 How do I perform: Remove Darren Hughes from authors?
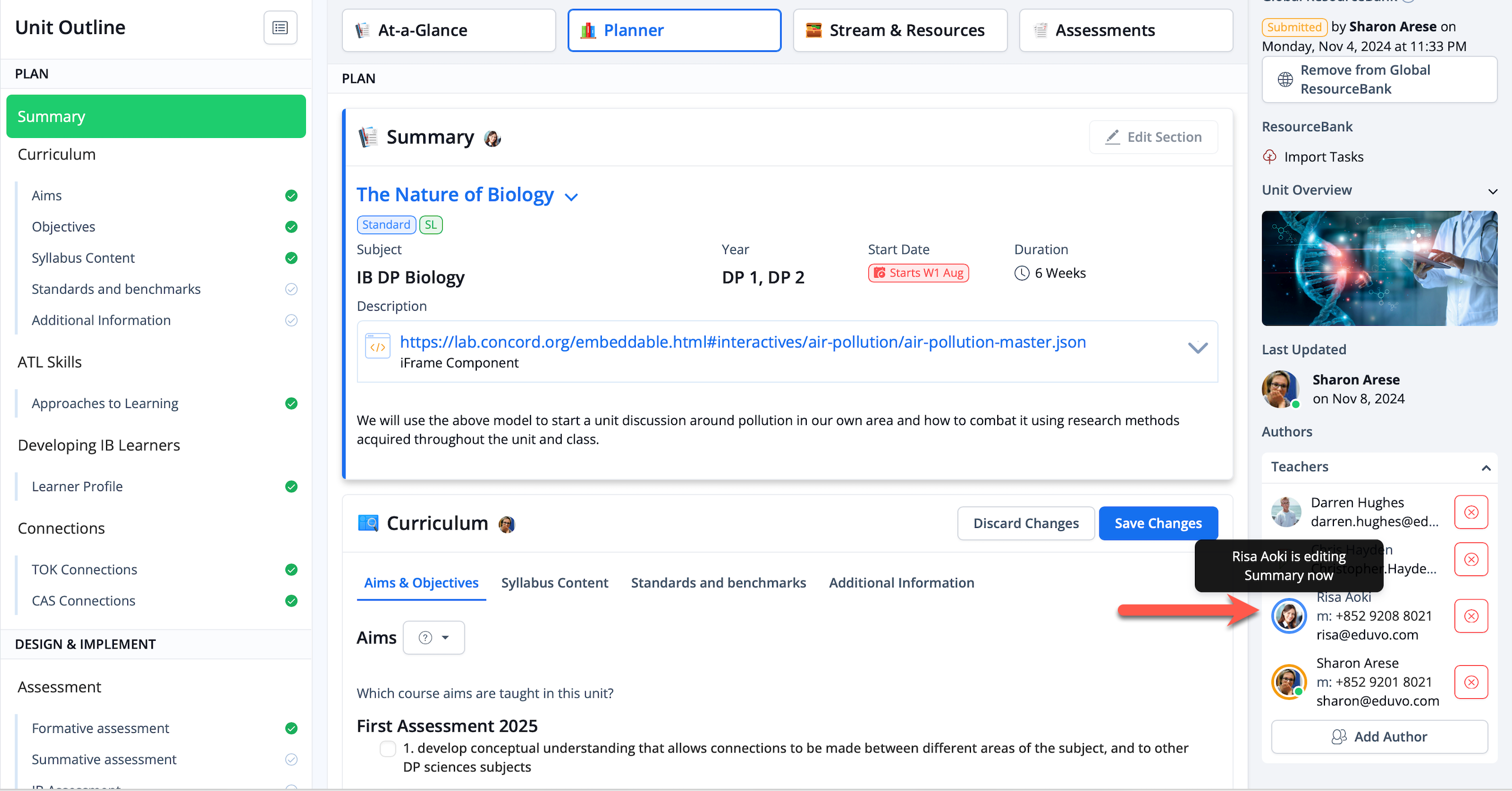point(1471,512)
